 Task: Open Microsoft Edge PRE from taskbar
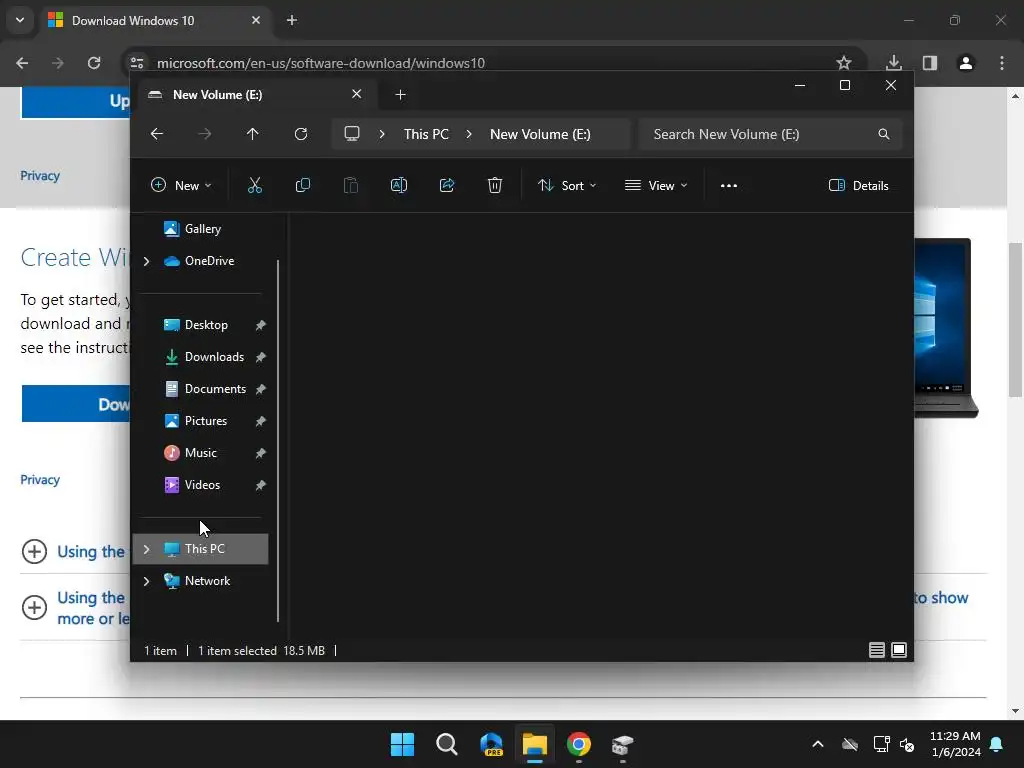[x=491, y=744]
